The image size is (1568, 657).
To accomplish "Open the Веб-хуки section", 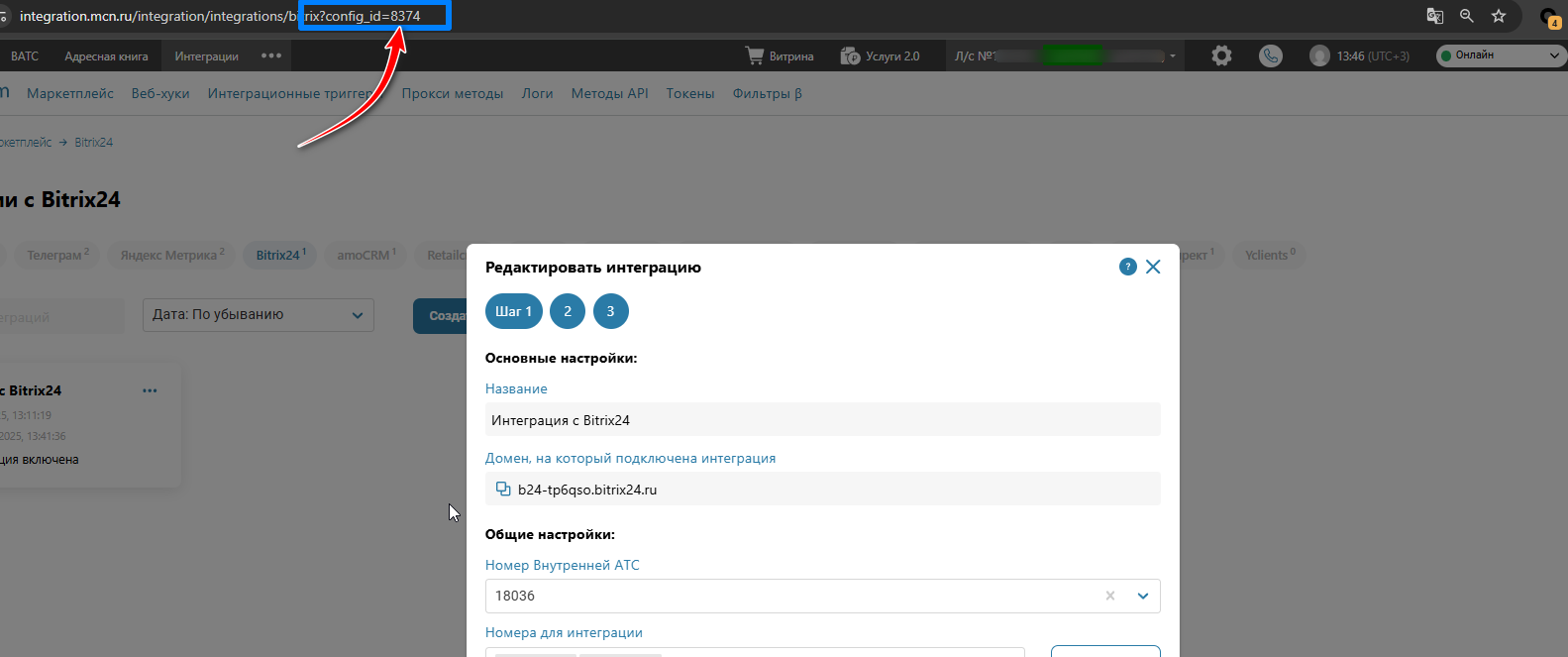I will (160, 93).
